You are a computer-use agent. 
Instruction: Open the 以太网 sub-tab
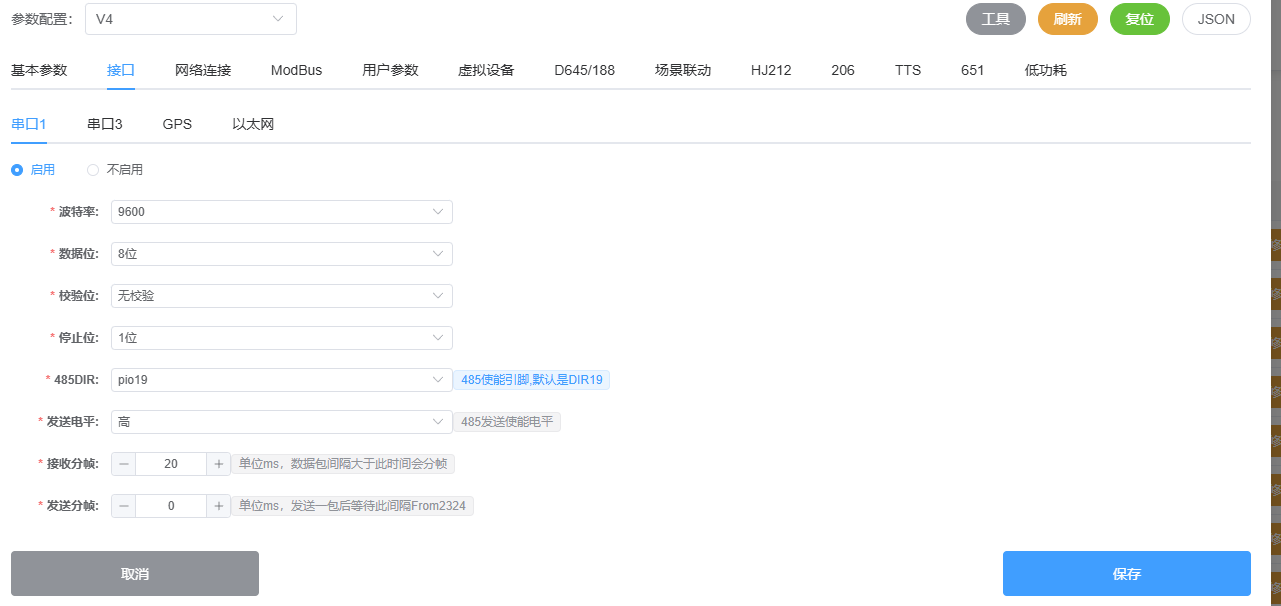click(x=253, y=124)
